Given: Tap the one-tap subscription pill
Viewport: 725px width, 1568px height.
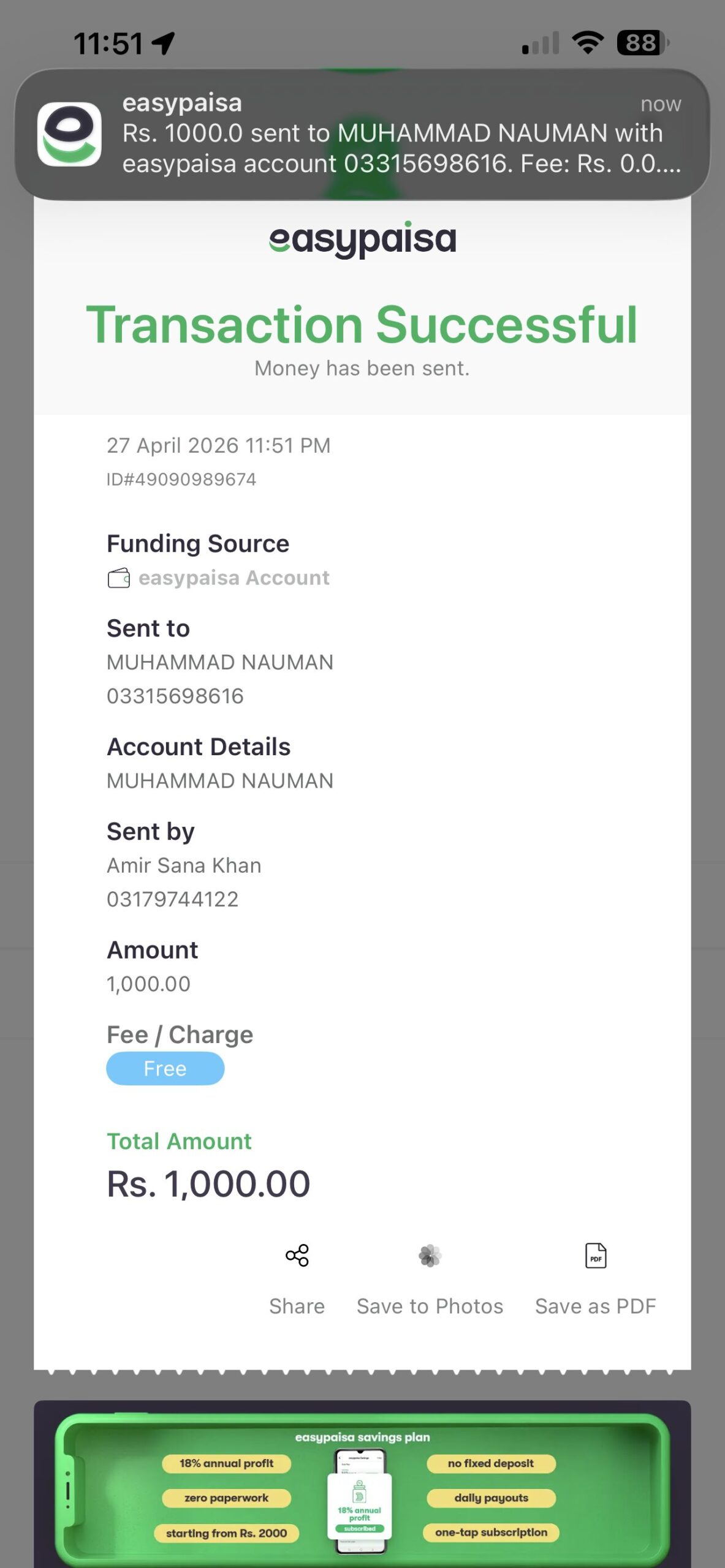Looking at the screenshot, I should point(491,1532).
